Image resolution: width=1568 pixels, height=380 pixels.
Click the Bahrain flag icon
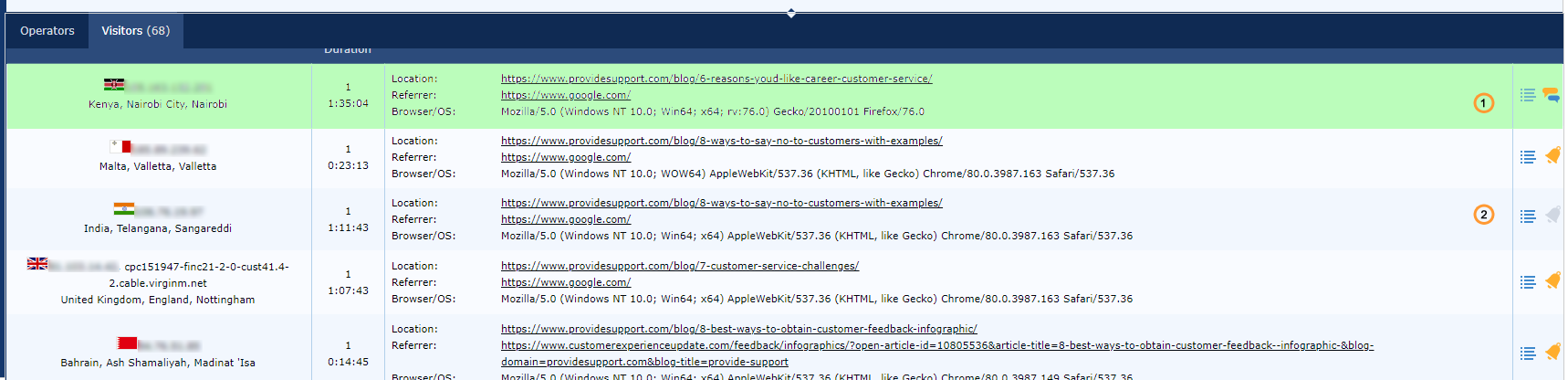click(128, 343)
